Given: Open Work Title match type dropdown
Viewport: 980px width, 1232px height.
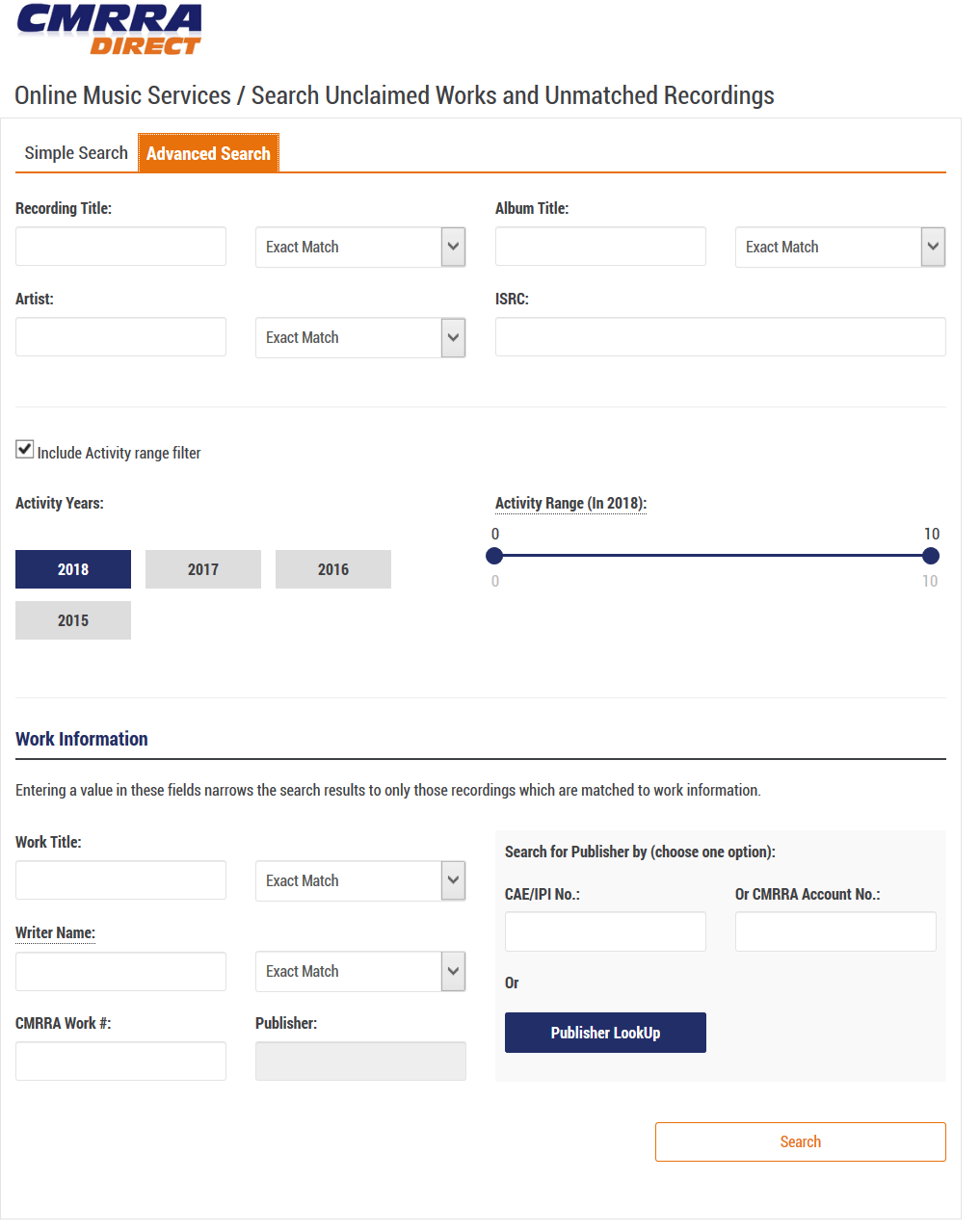Looking at the screenshot, I should click(359, 881).
